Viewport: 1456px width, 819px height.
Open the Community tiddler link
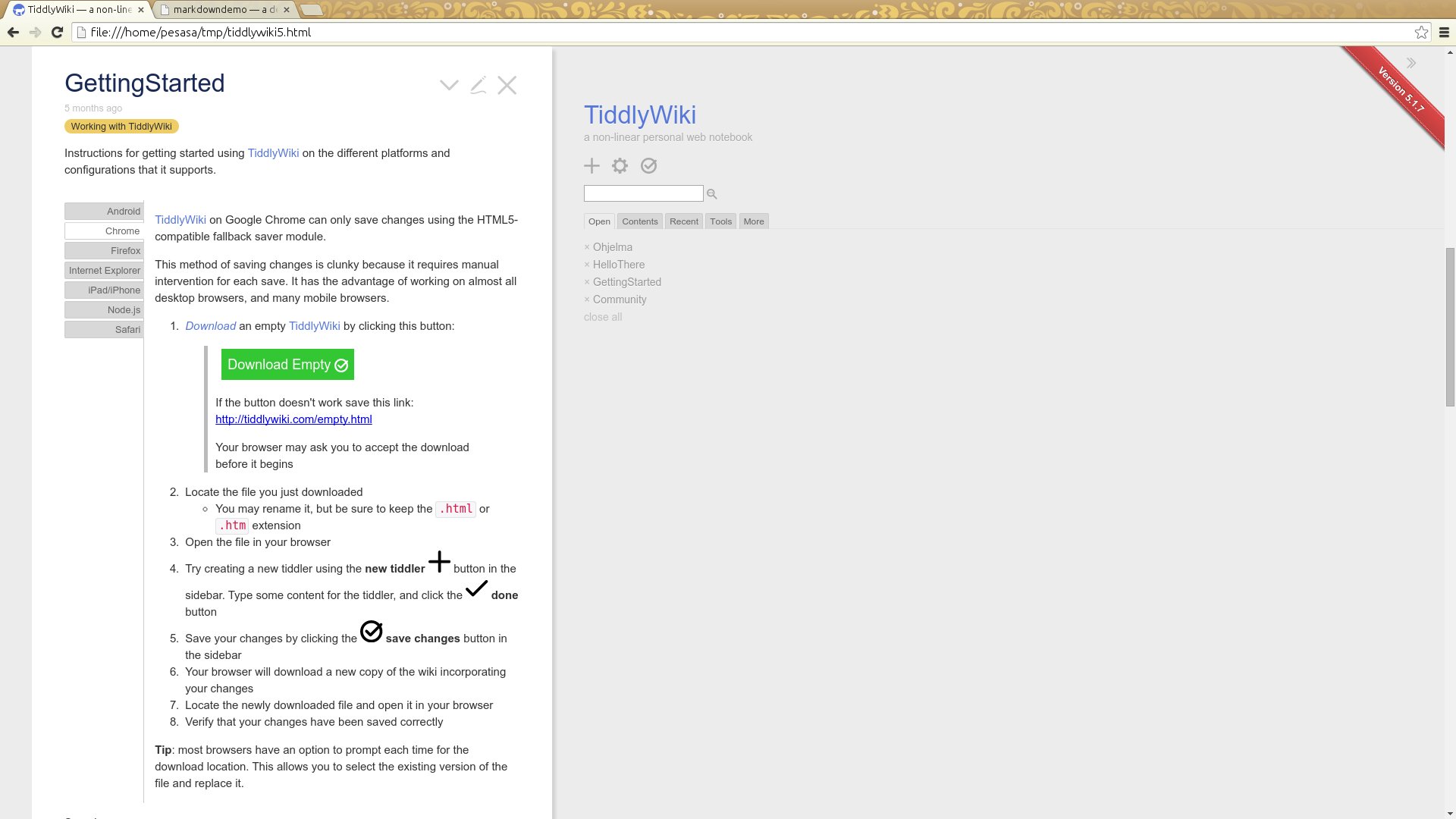[x=620, y=300]
